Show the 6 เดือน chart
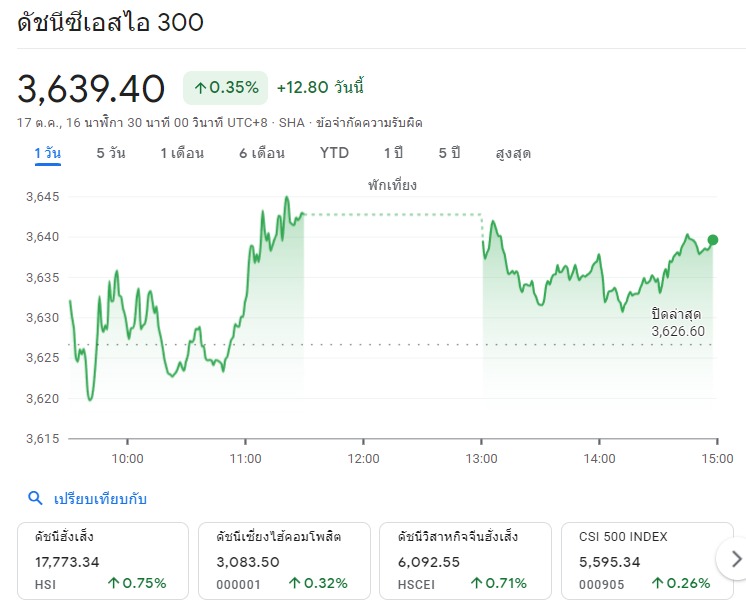 coord(262,153)
